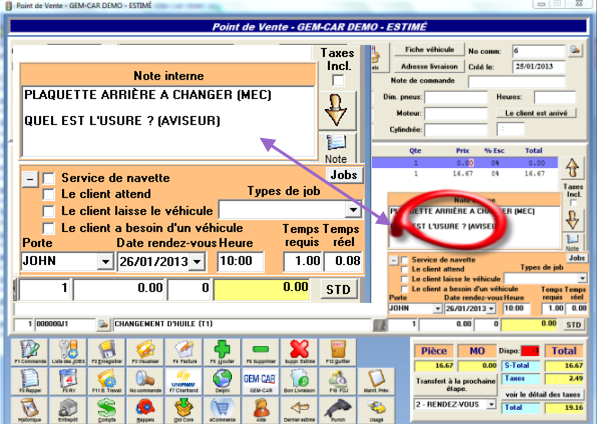Click the Note de commande input field
Viewport: 597px width, 424px height.
pyautogui.click(x=516, y=81)
